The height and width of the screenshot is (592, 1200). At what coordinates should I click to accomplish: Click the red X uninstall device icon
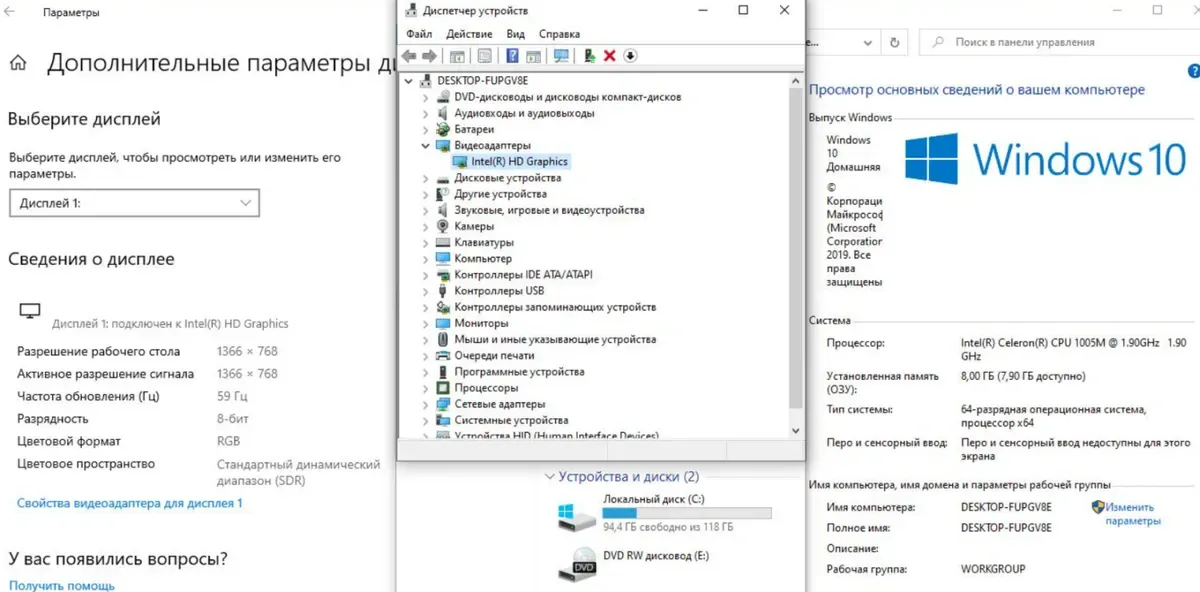click(x=610, y=56)
